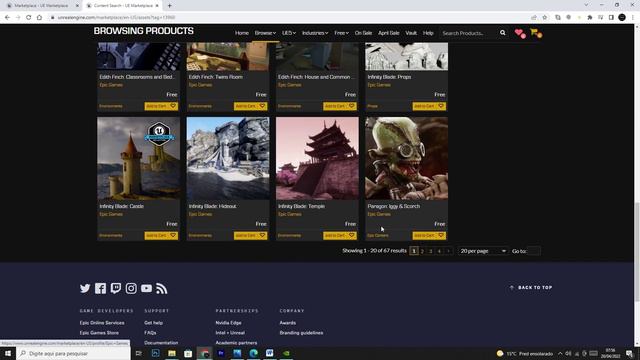Expand the UE5 dropdown menu
The height and width of the screenshot is (360, 640).
point(289,33)
